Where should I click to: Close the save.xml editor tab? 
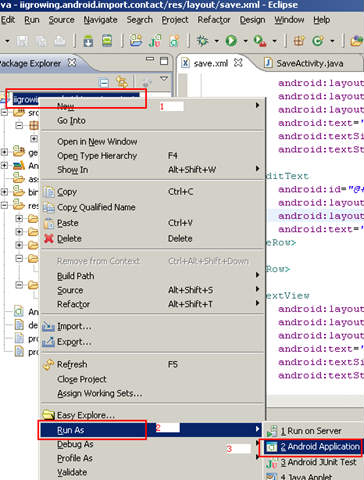[238, 62]
